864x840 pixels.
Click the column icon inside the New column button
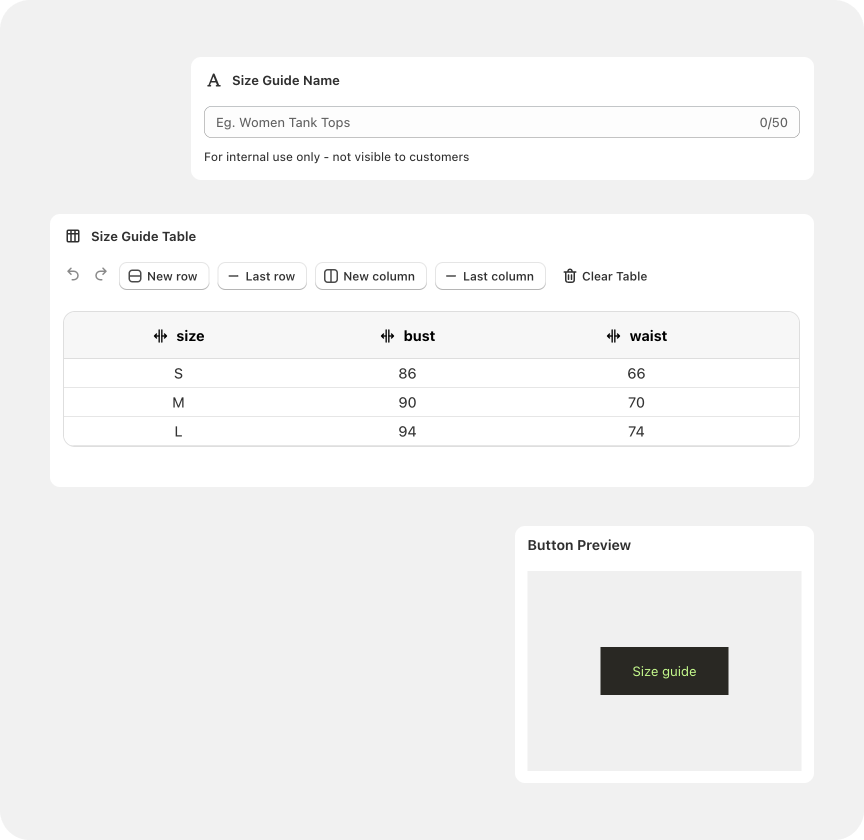(x=330, y=276)
